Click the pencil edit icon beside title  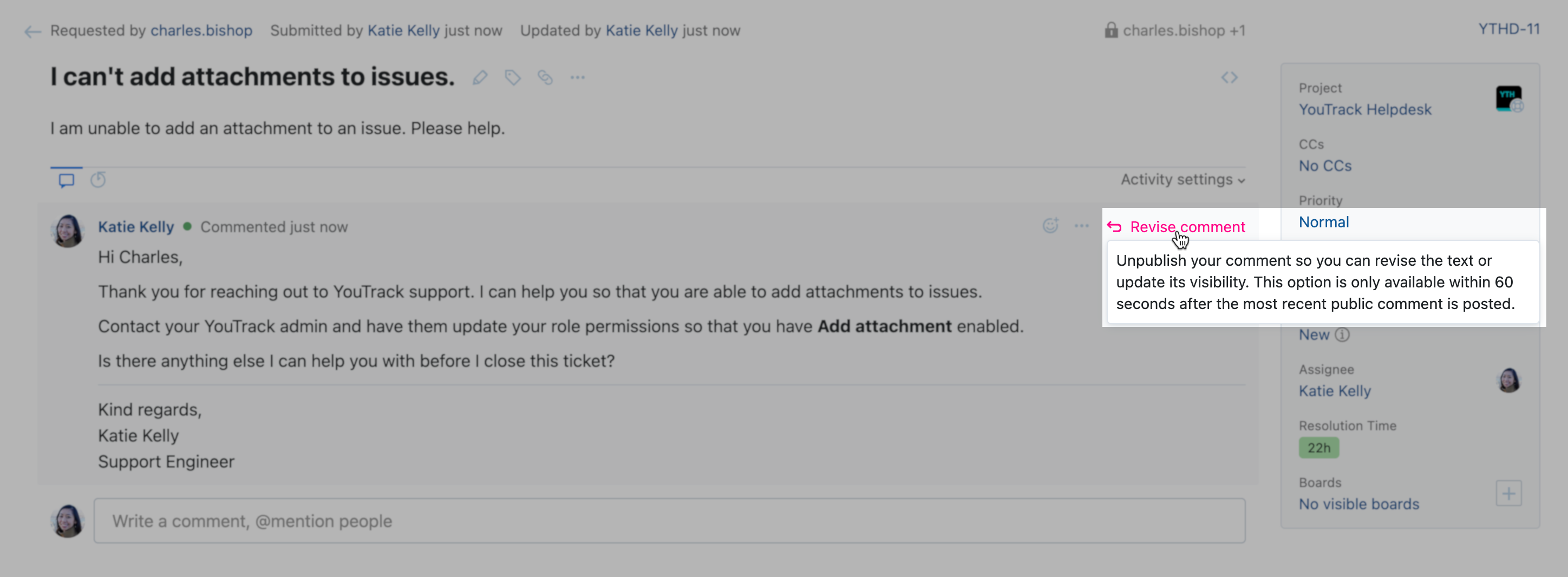pos(480,77)
